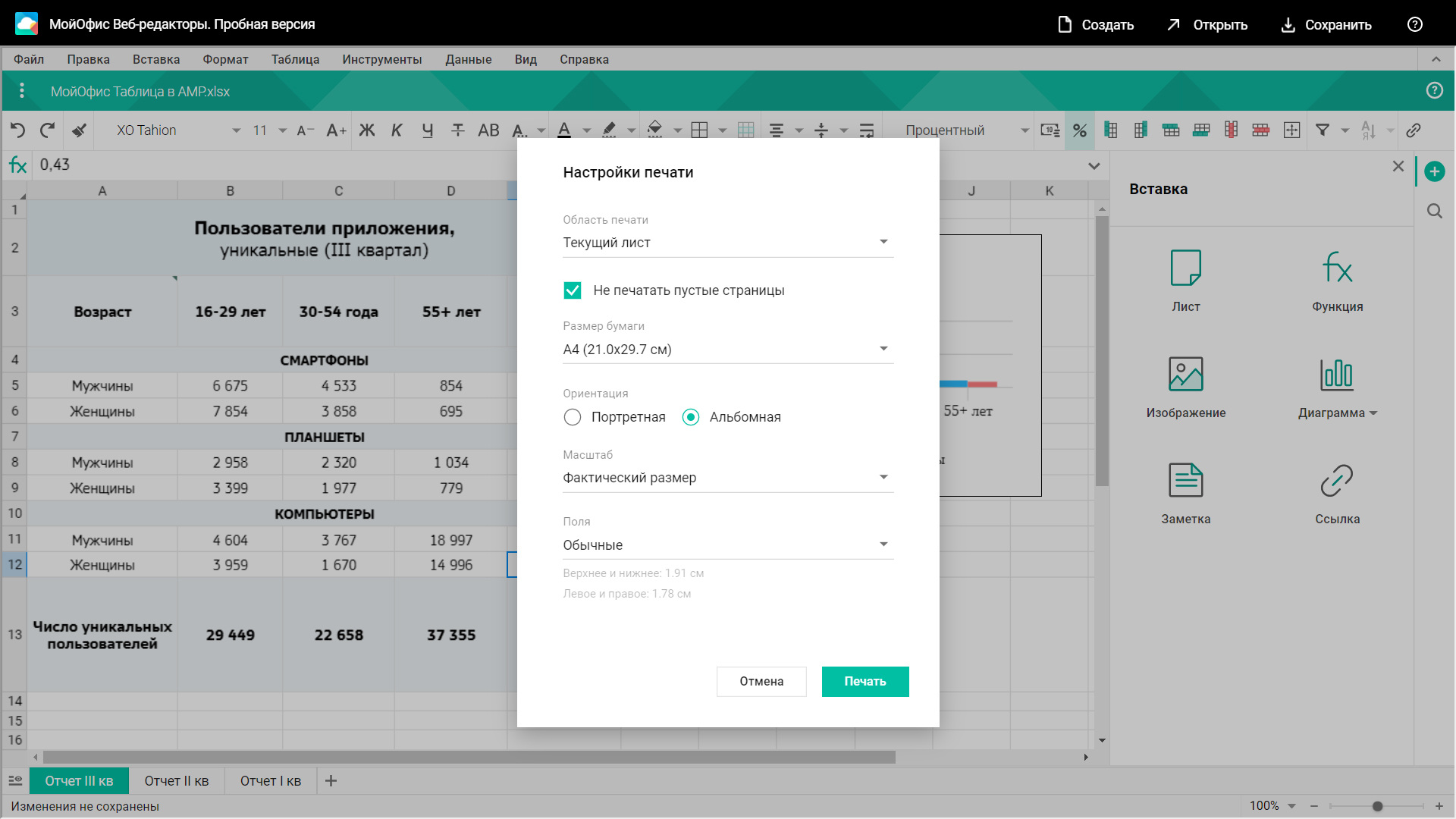
Task: Open Масштаб dropdown
Action: click(x=728, y=478)
